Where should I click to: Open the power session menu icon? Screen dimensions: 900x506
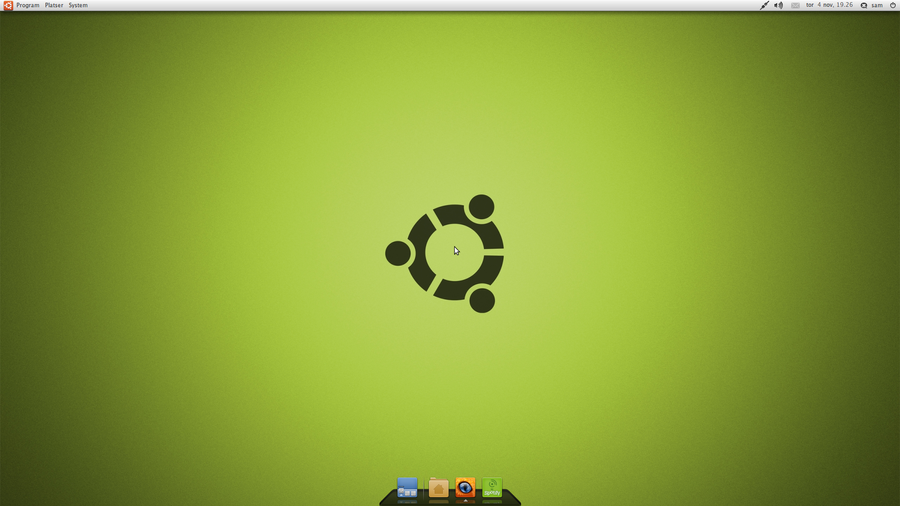pos(893,5)
